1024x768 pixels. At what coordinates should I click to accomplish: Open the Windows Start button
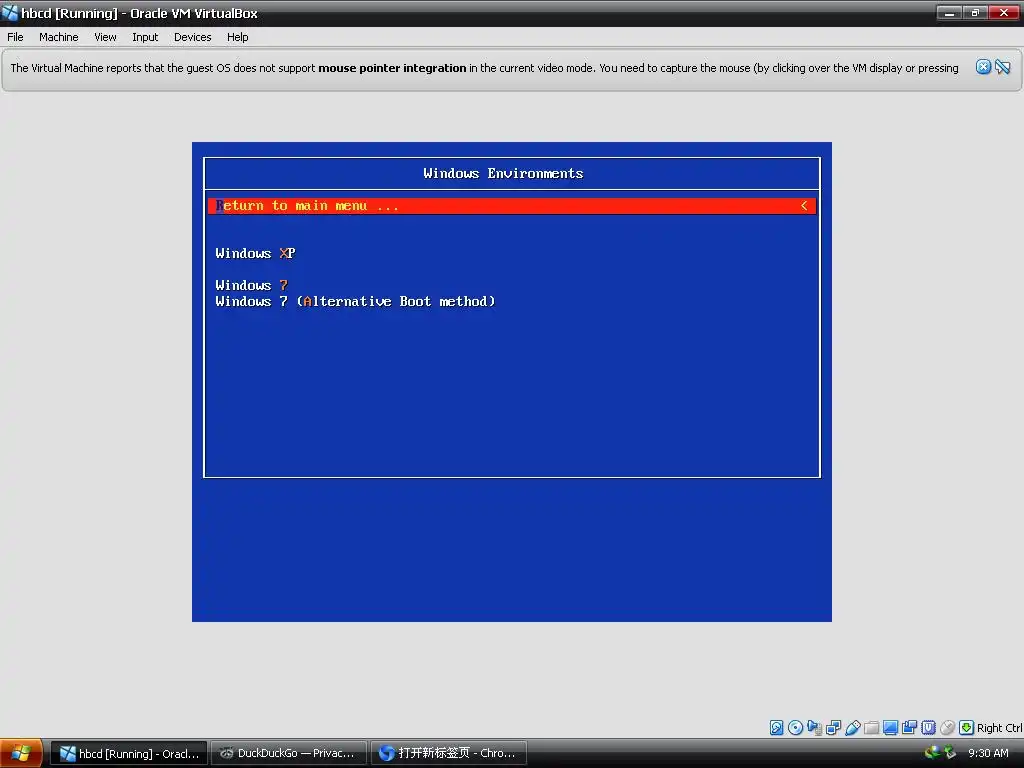click(x=22, y=754)
